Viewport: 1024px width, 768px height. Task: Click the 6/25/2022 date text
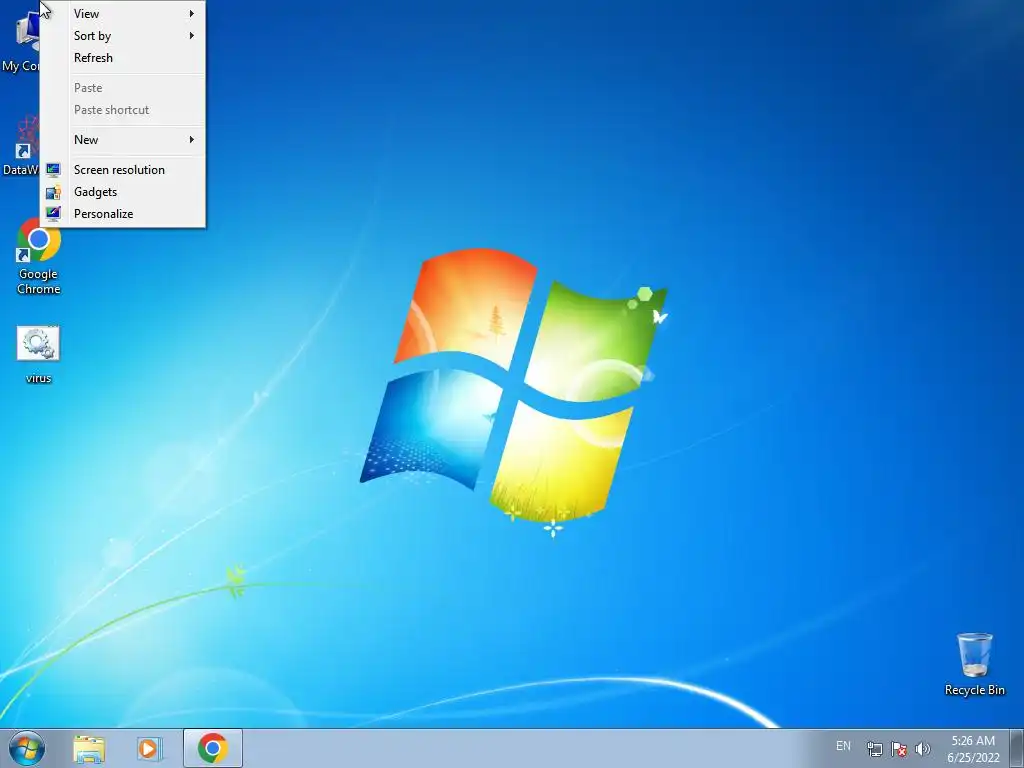973,758
